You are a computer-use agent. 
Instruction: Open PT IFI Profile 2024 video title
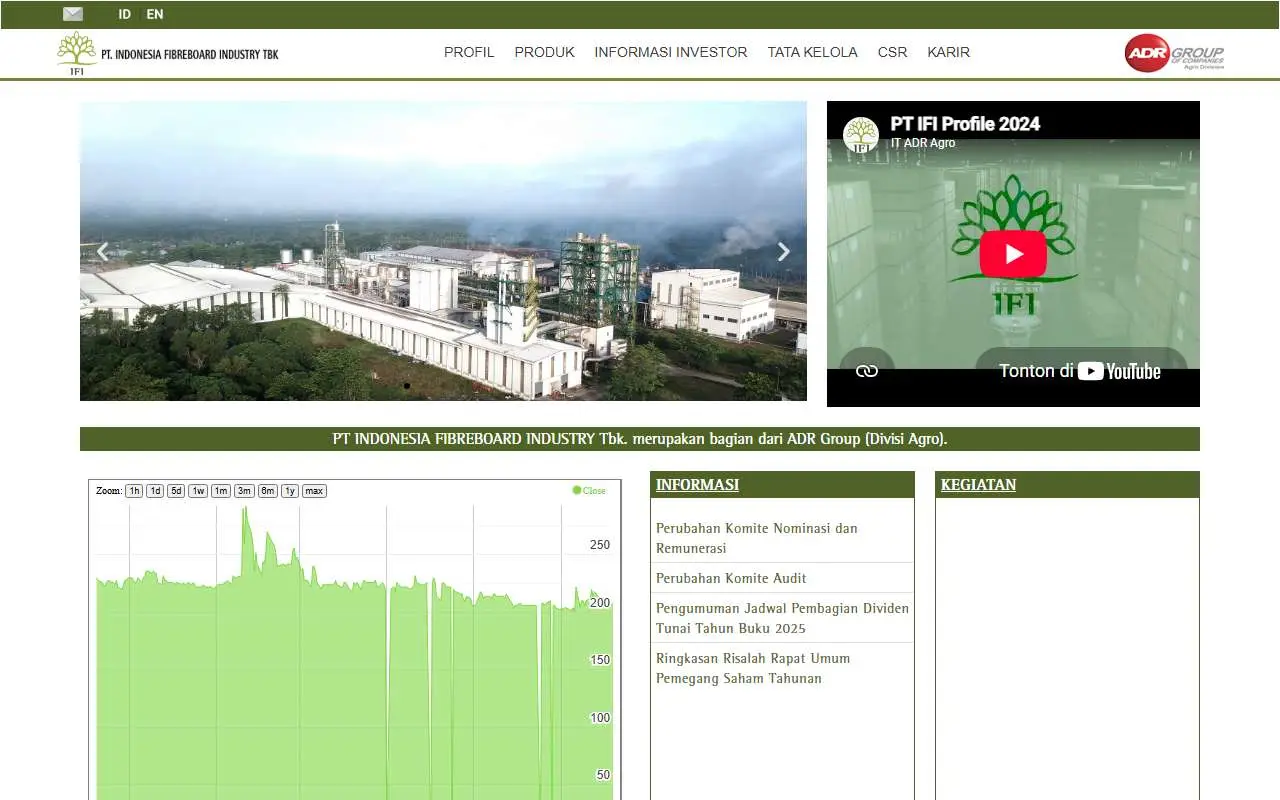click(x=965, y=124)
